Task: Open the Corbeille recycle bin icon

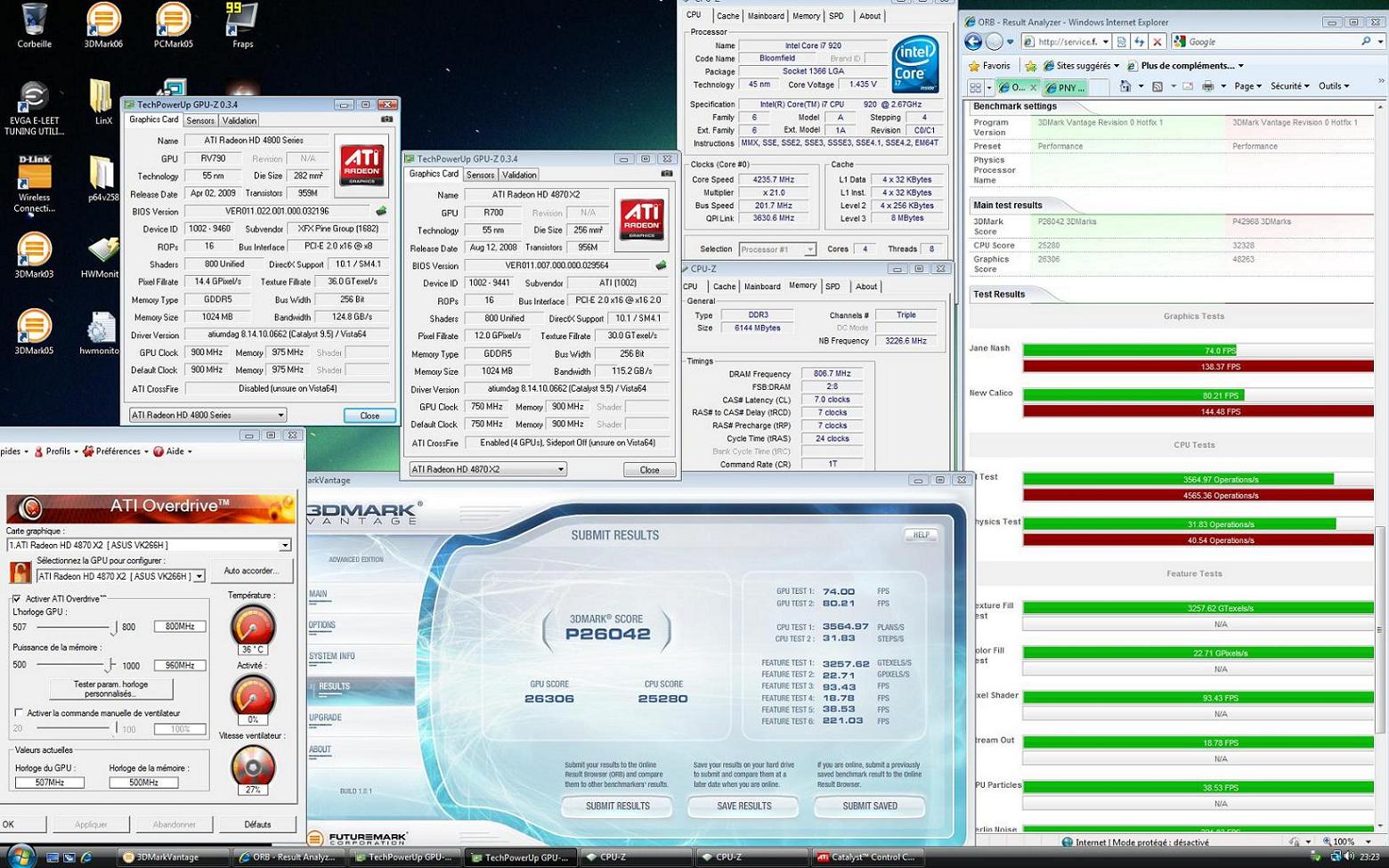Action: [34, 25]
